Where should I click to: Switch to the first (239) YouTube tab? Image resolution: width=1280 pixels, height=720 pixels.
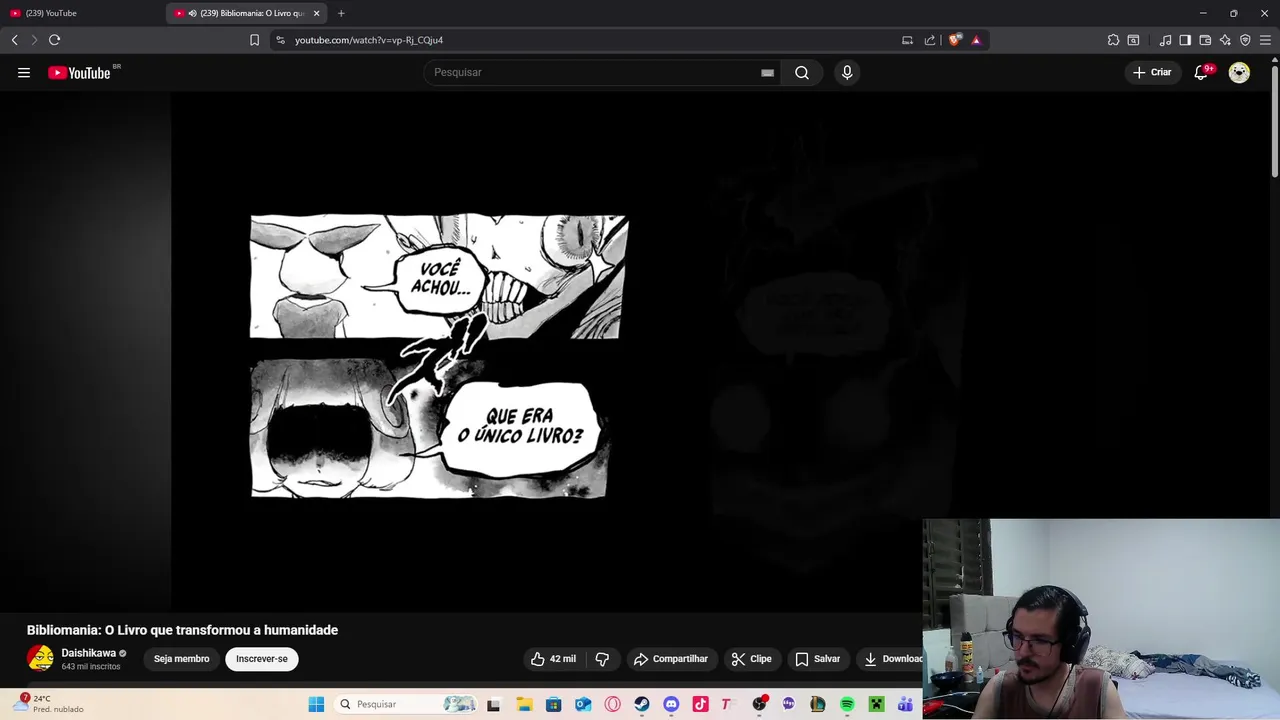80,13
